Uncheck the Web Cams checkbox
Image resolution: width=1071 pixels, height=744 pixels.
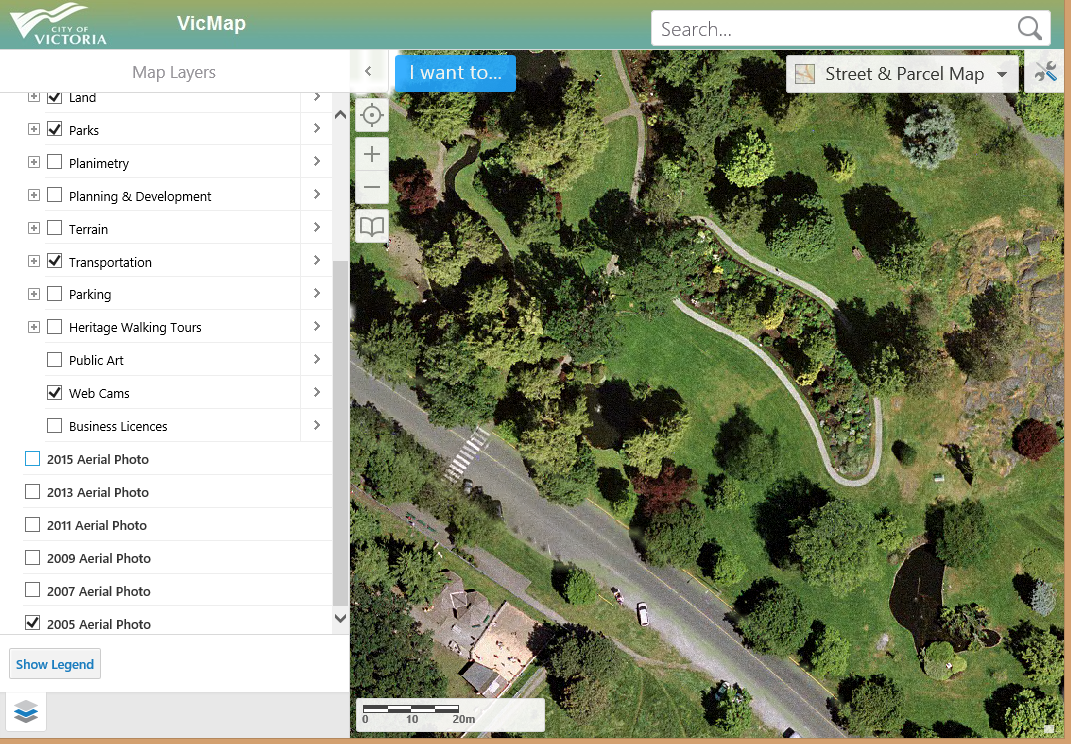click(55, 392)
